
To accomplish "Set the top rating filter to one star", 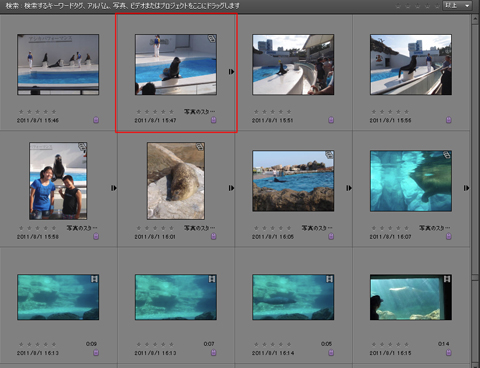I will pyautogui.click(x=398, y=6).
